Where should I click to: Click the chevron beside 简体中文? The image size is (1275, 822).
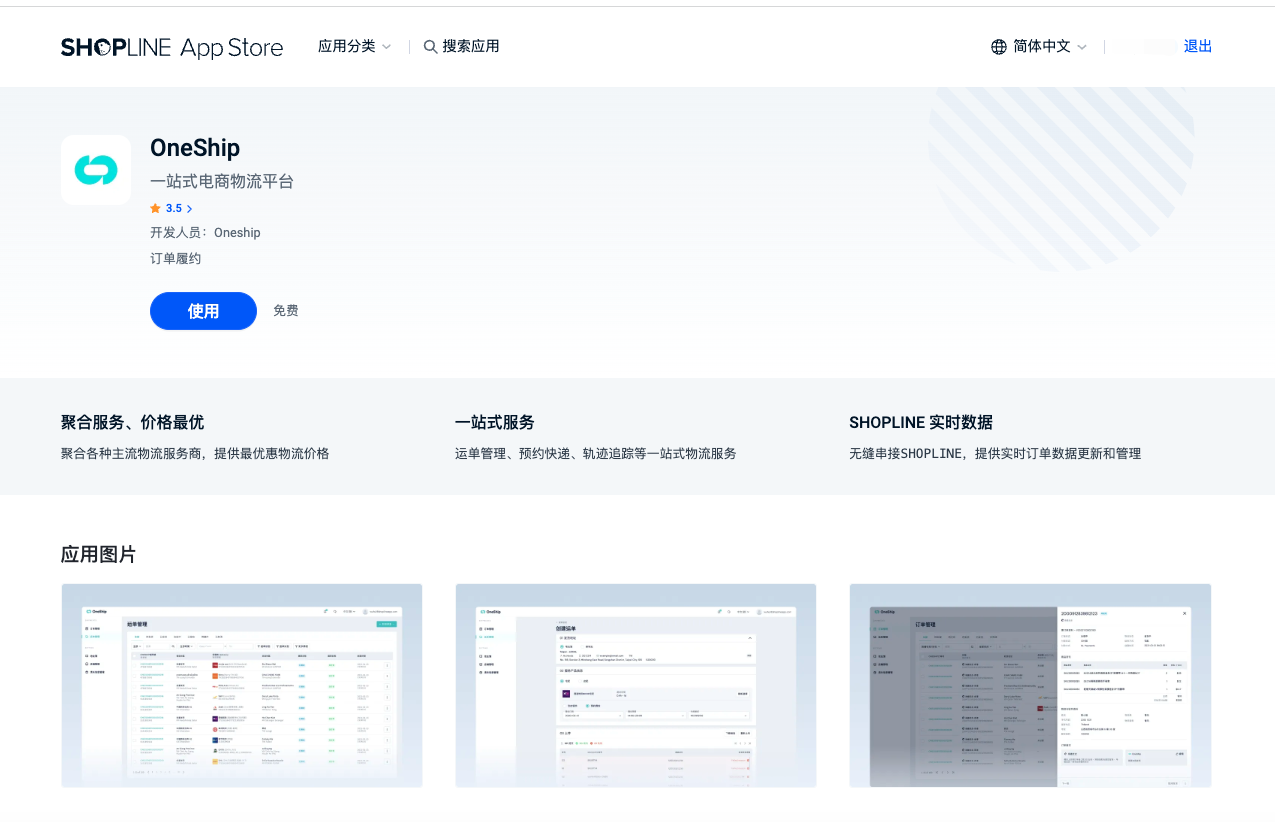pos(1081,47)
